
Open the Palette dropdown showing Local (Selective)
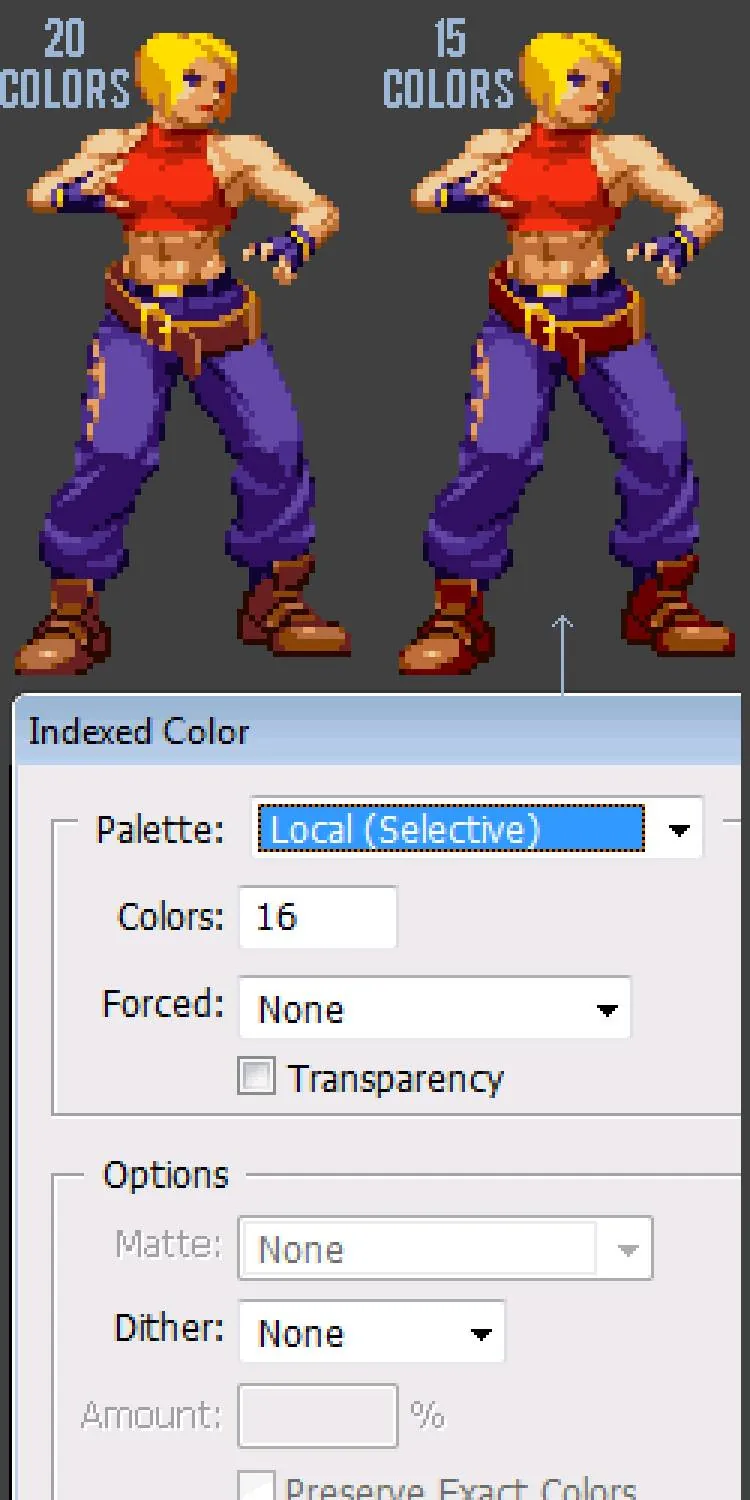(x=478, y=828)
